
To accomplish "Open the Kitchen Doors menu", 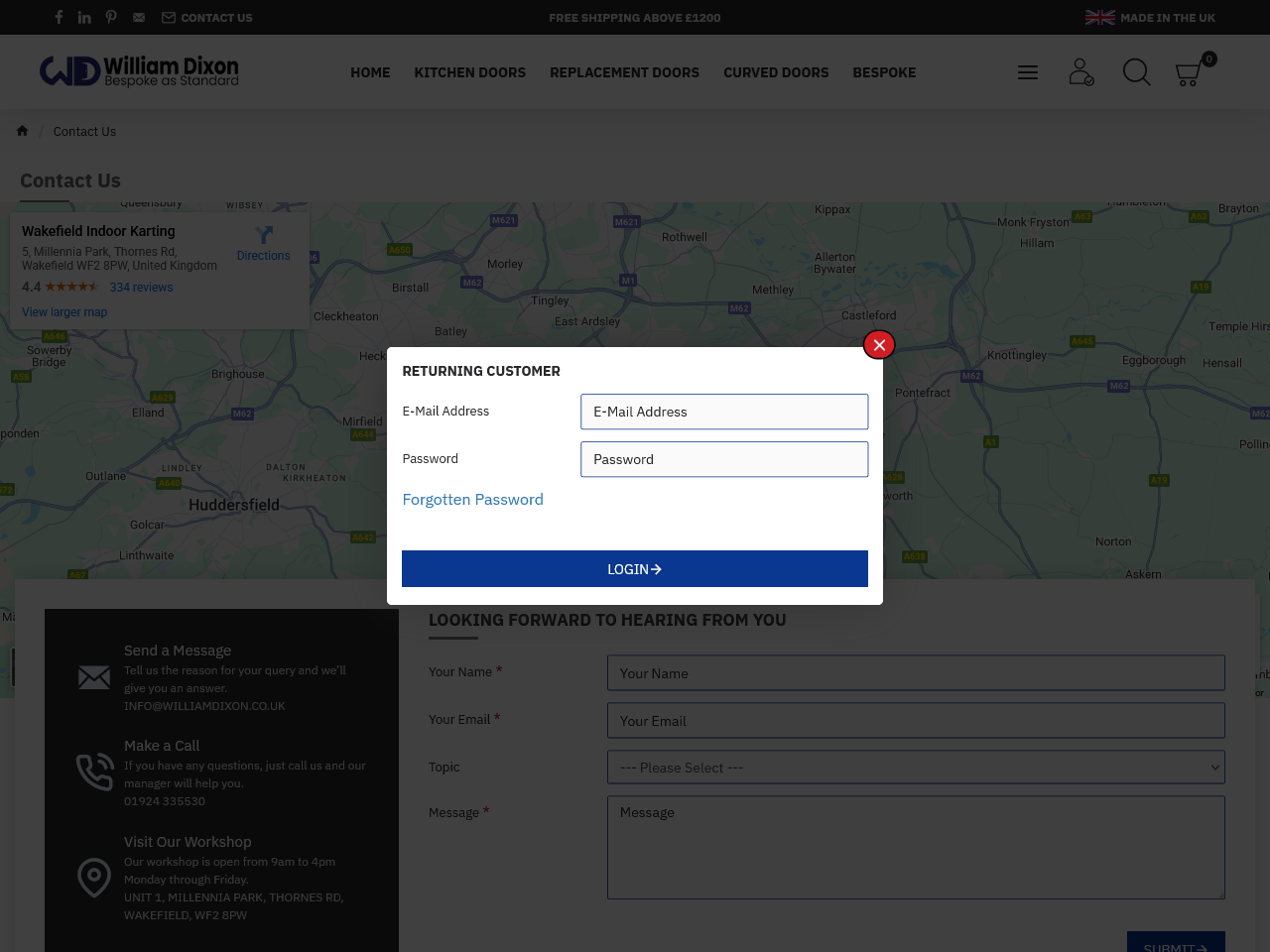I will coord(469,72).
